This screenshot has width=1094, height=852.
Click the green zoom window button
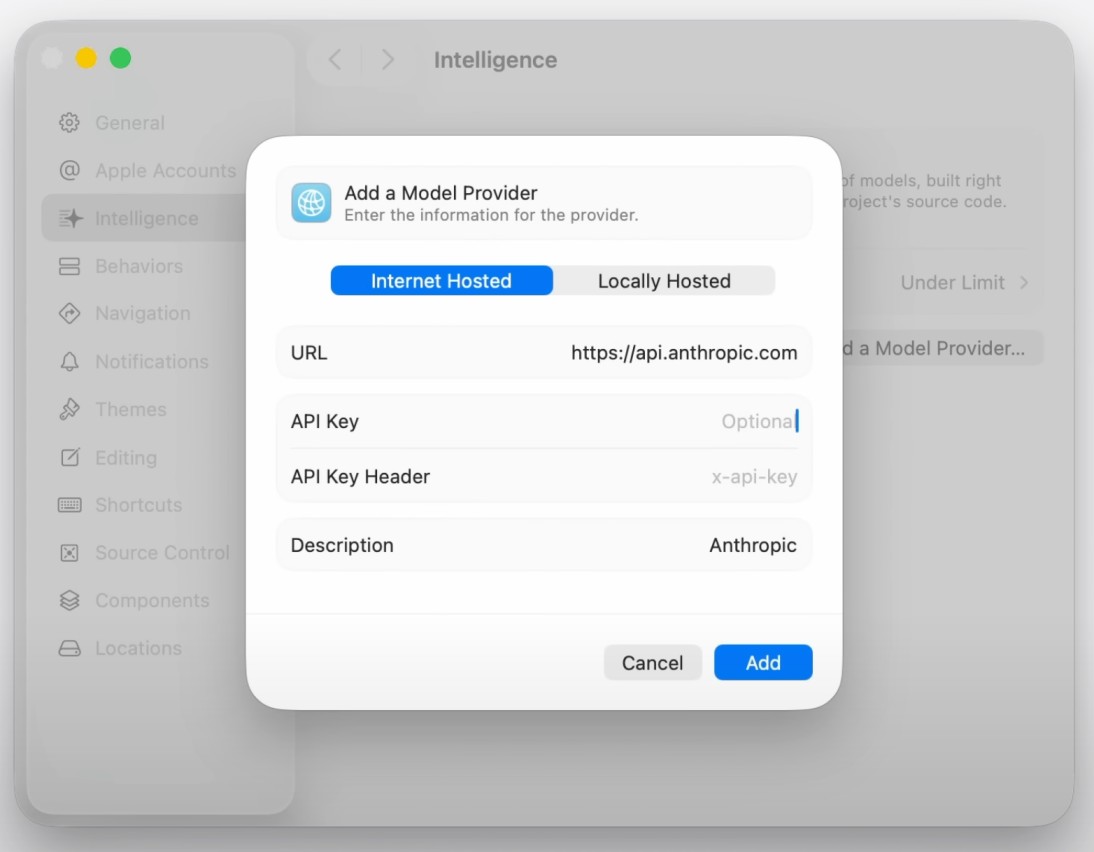(x=120, y=58)
